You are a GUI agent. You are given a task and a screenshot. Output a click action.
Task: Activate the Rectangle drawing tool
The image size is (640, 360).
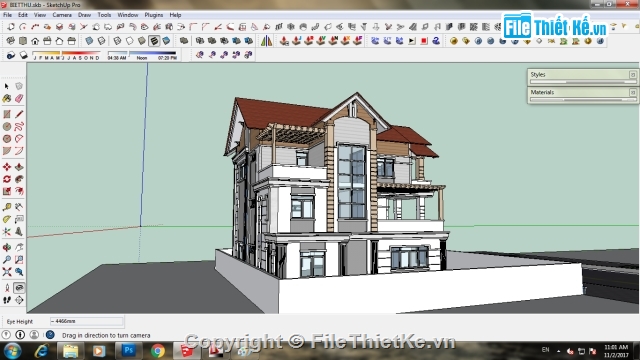coord(7,114)
